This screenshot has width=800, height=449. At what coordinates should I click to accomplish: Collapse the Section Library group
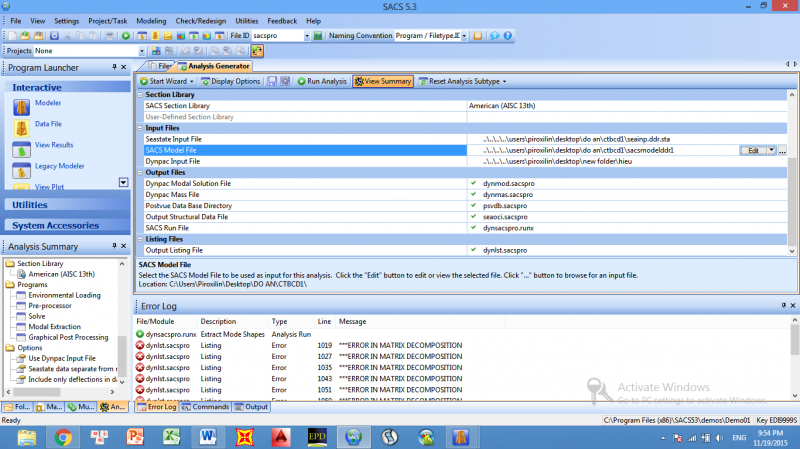[x=140, y=95]
